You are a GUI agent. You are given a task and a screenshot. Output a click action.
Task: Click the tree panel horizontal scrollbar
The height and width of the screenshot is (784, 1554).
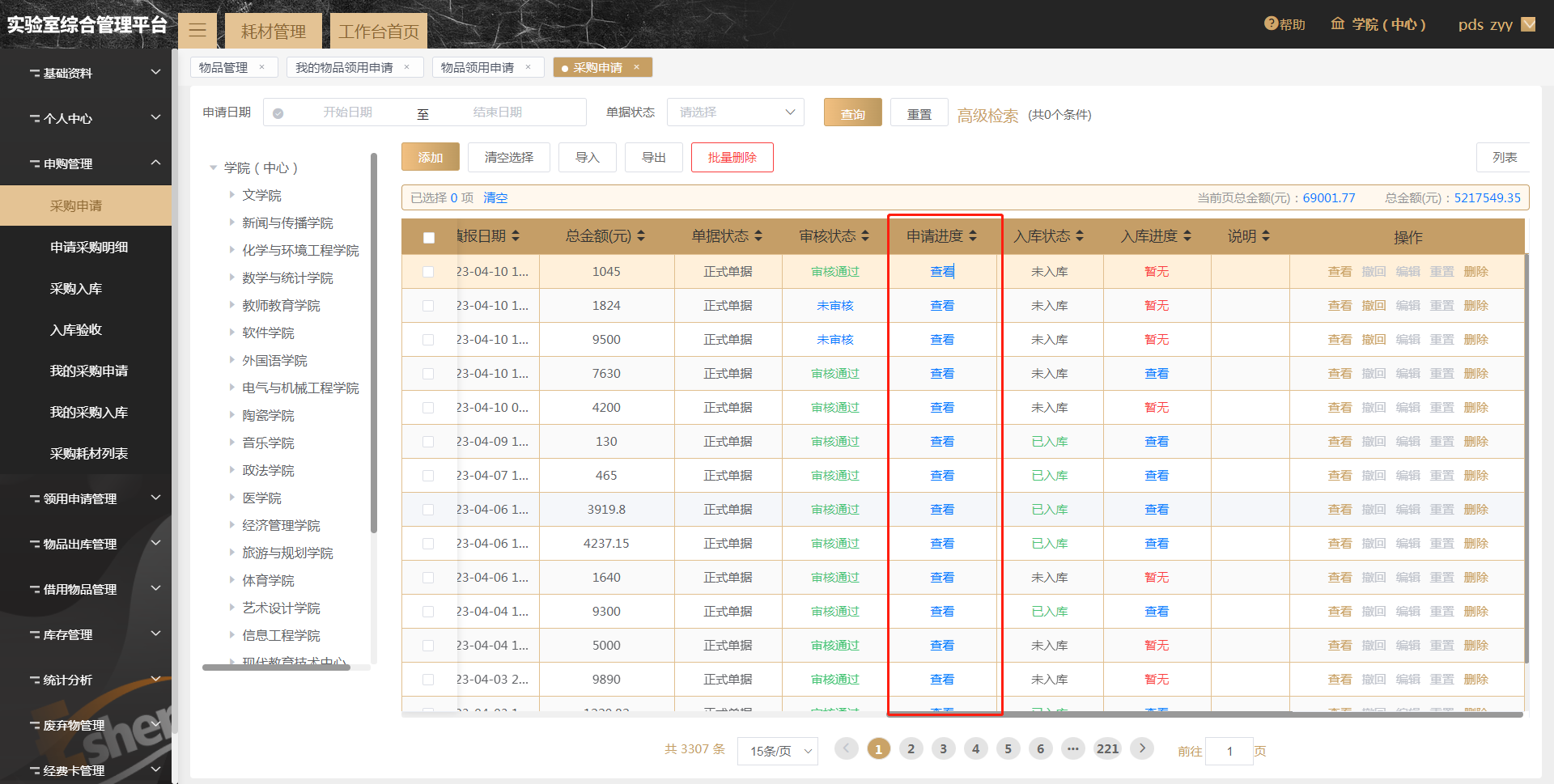tap(276, 667)
